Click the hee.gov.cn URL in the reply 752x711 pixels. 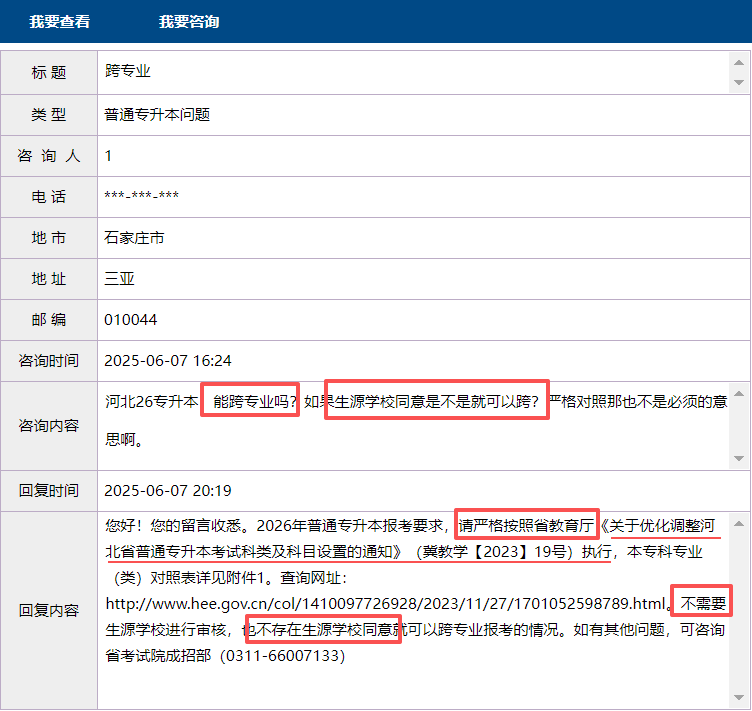click(385, 603)
